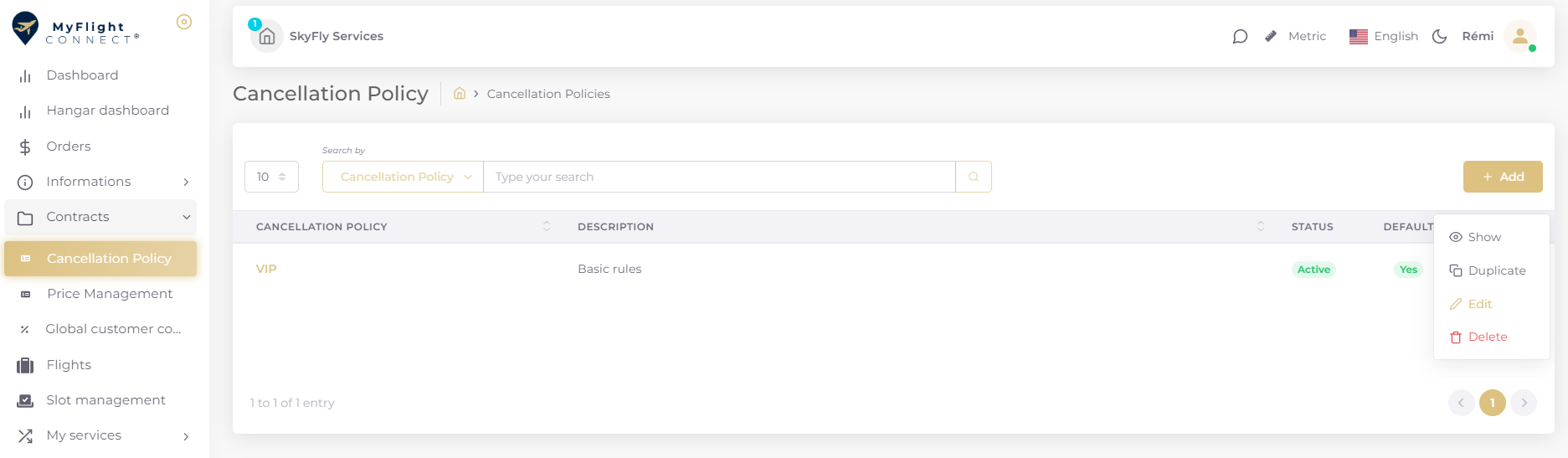Open the VIP cancellation policy link
1568x458 pixels.
(x=266, y=269)
